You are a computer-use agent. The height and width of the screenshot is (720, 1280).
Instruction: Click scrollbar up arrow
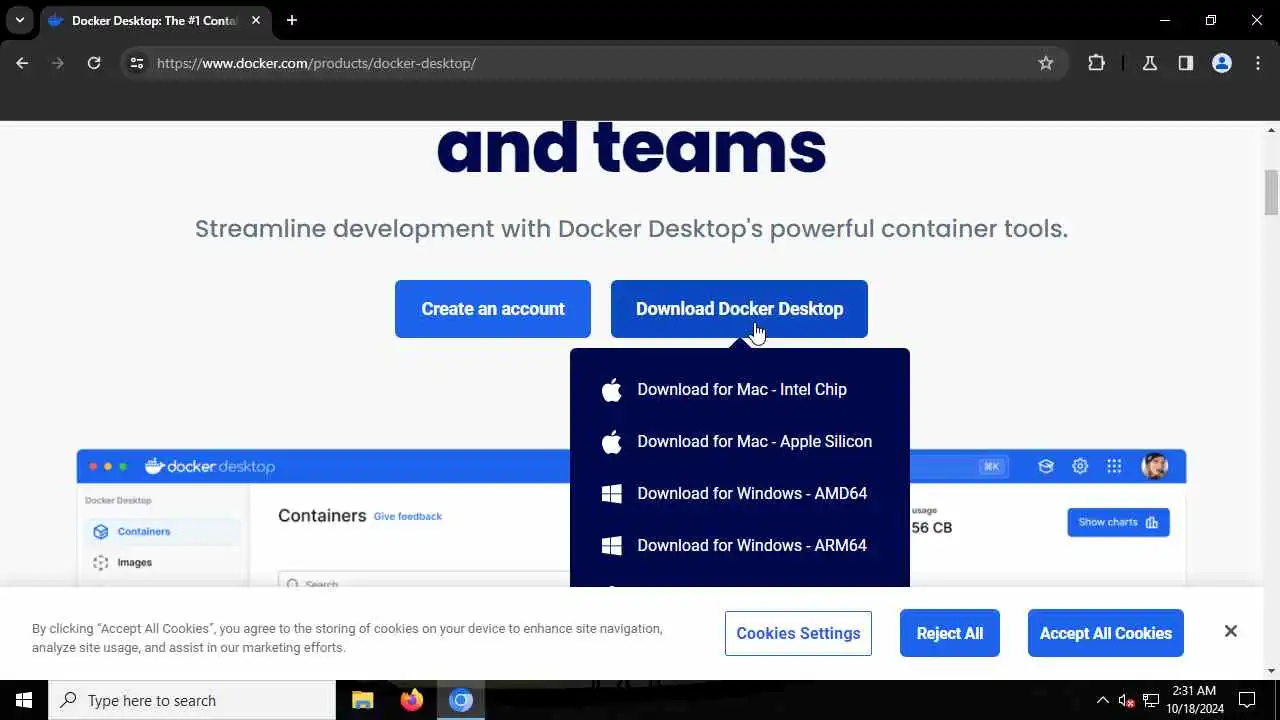point(1272,130)
